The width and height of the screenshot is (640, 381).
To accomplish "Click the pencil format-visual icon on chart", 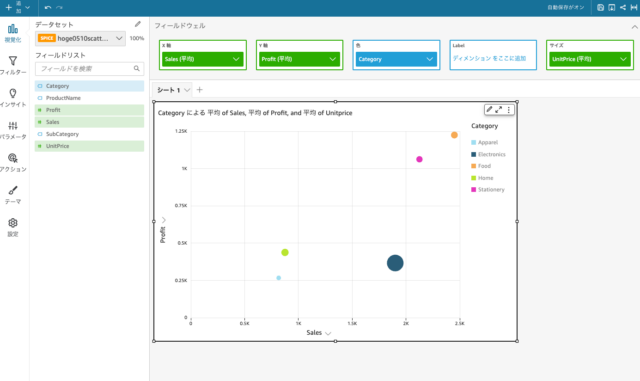I will coord(489,109).
